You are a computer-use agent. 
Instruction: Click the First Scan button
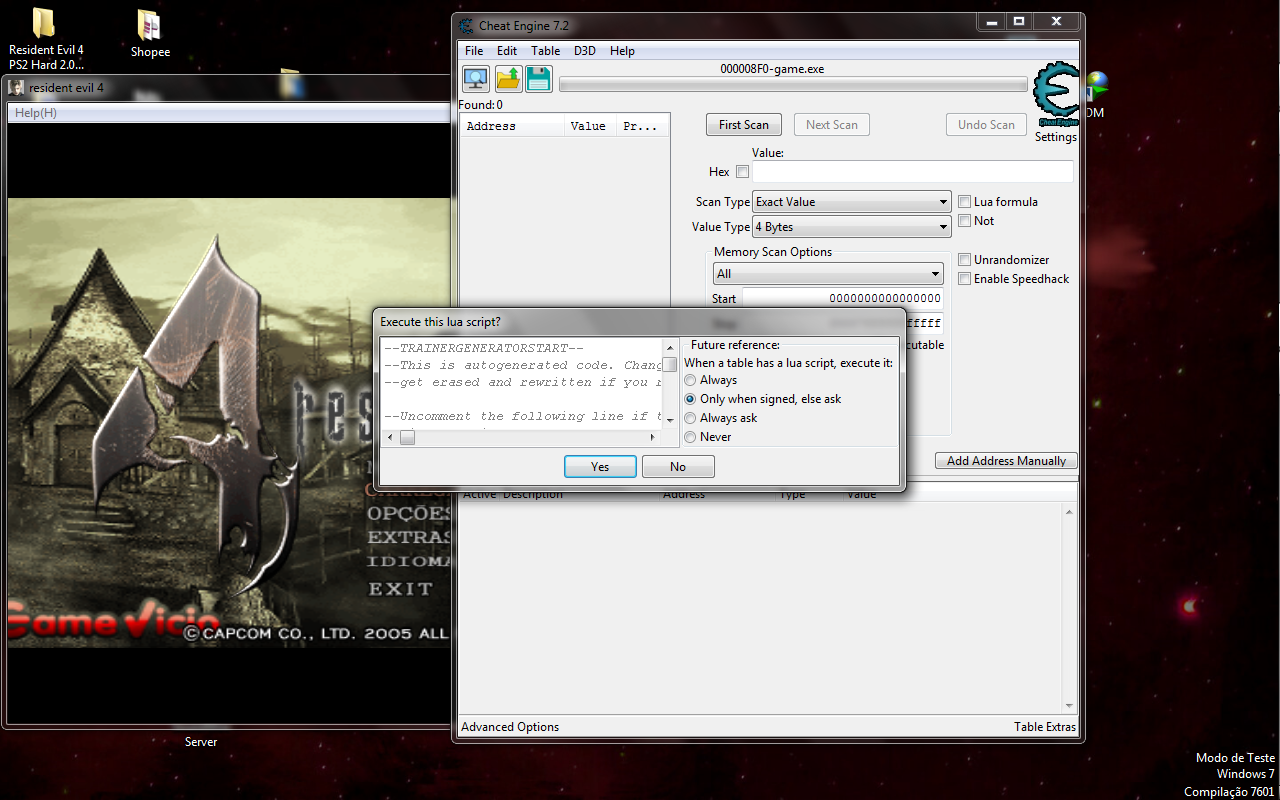744,125
